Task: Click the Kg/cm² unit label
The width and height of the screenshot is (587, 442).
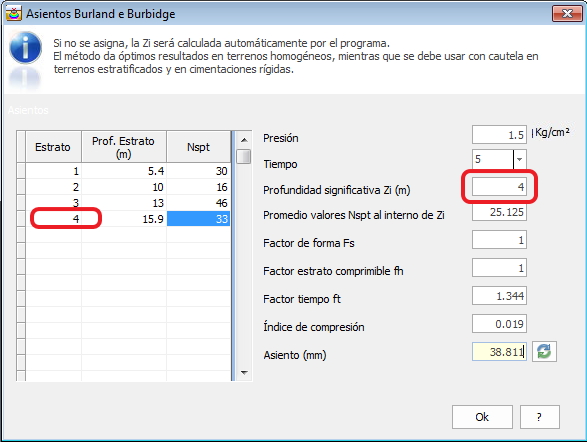Action: [552, 132]
